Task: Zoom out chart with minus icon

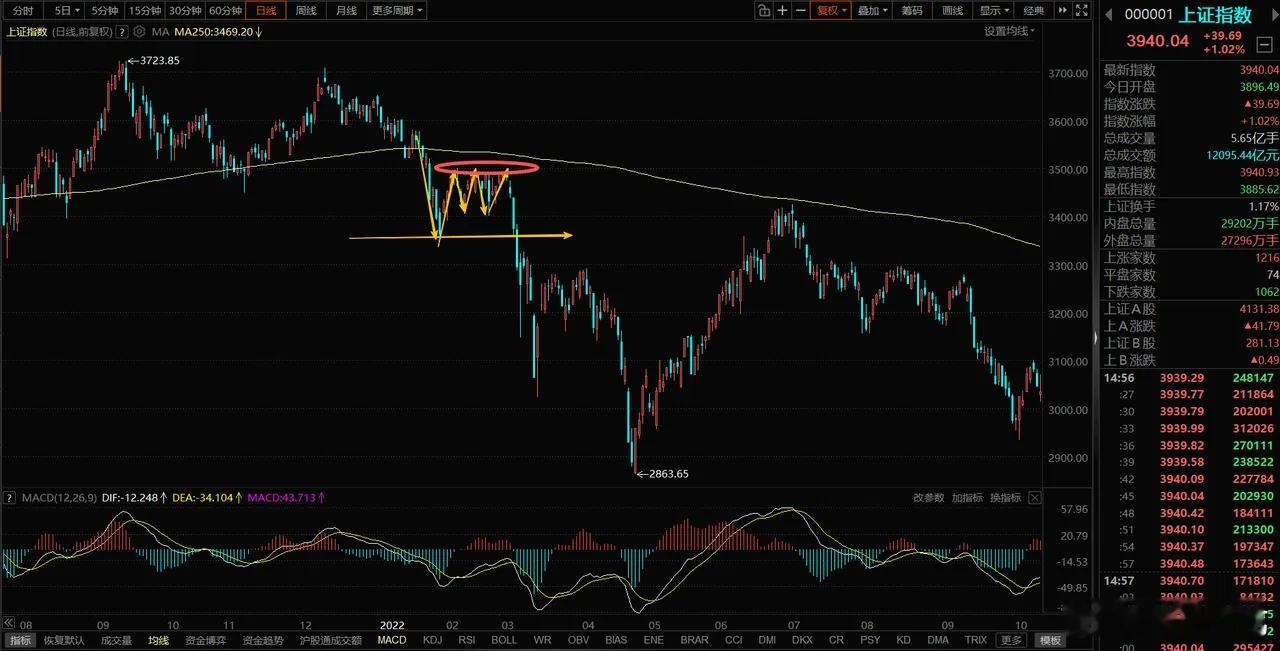Action: point(800,11)
